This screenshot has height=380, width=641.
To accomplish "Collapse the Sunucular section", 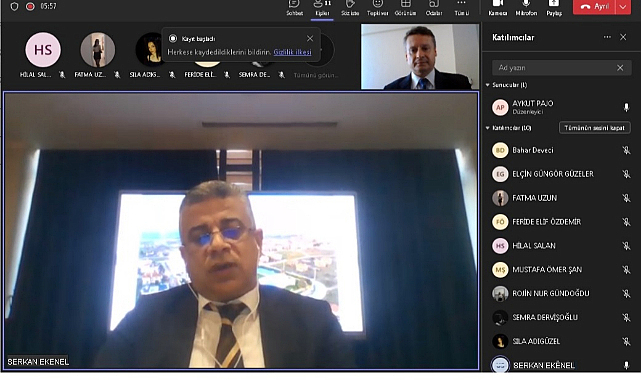I will click(x=488, y=85).
